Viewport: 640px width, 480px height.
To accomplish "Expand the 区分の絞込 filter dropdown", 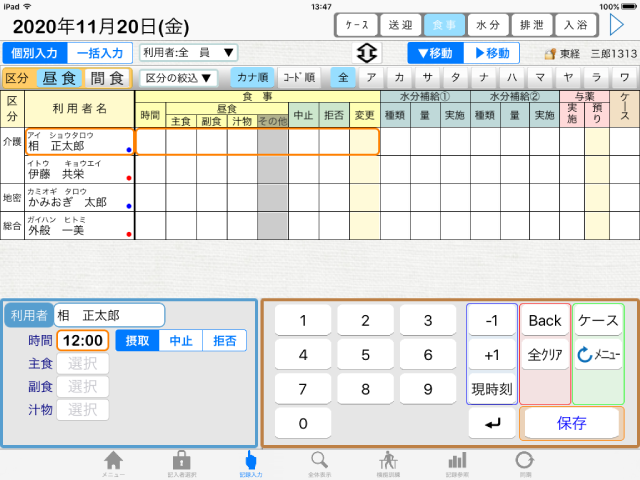I will 178,77.
